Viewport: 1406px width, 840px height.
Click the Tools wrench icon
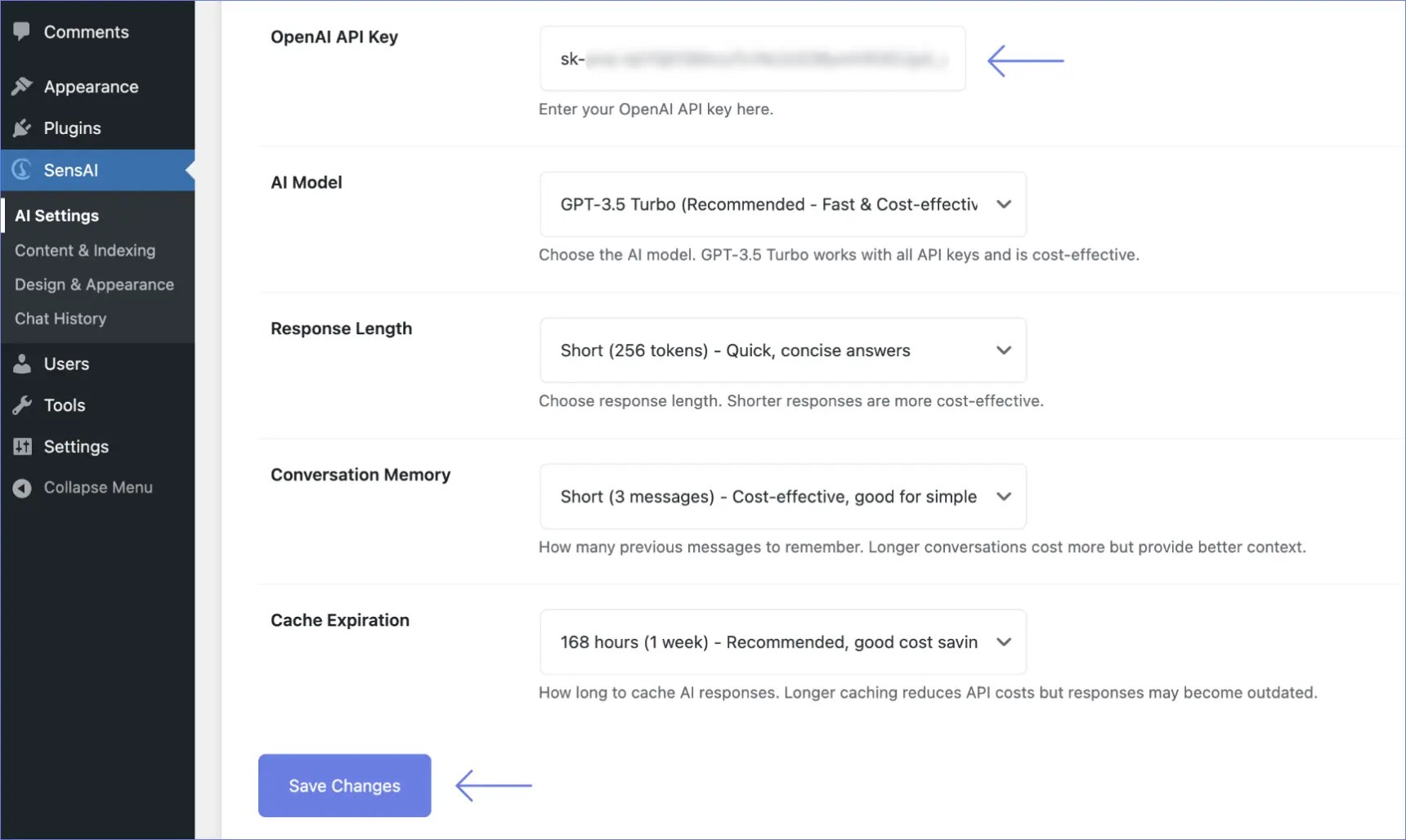click(x=22, y=405)
